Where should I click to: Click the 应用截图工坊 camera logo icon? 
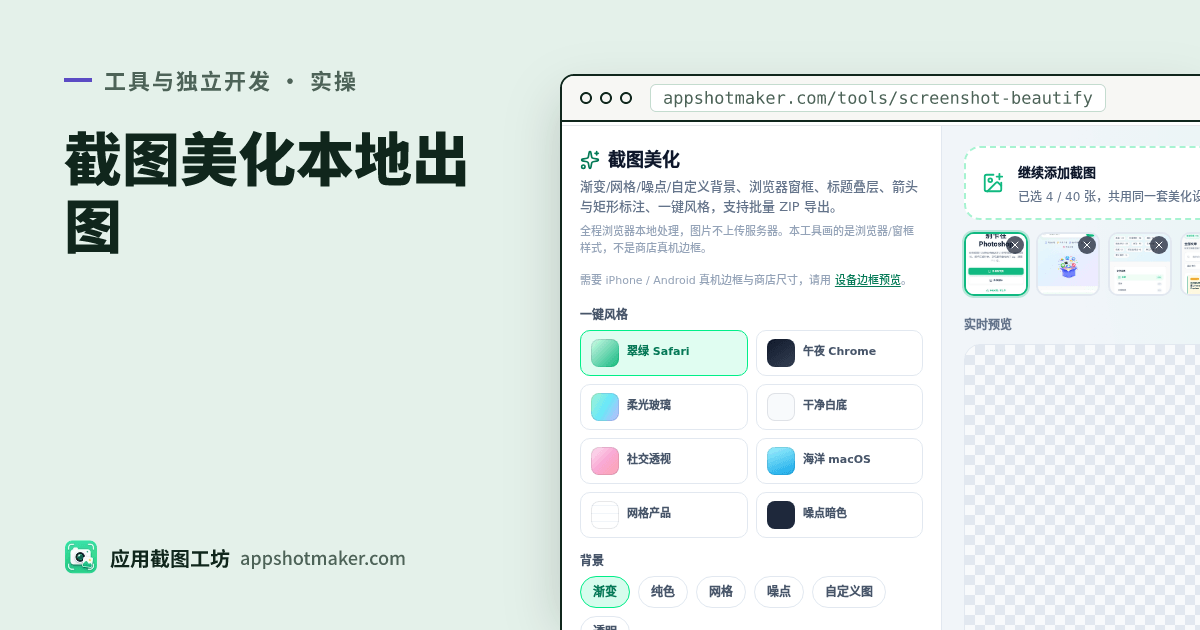[x=81, y=557]
